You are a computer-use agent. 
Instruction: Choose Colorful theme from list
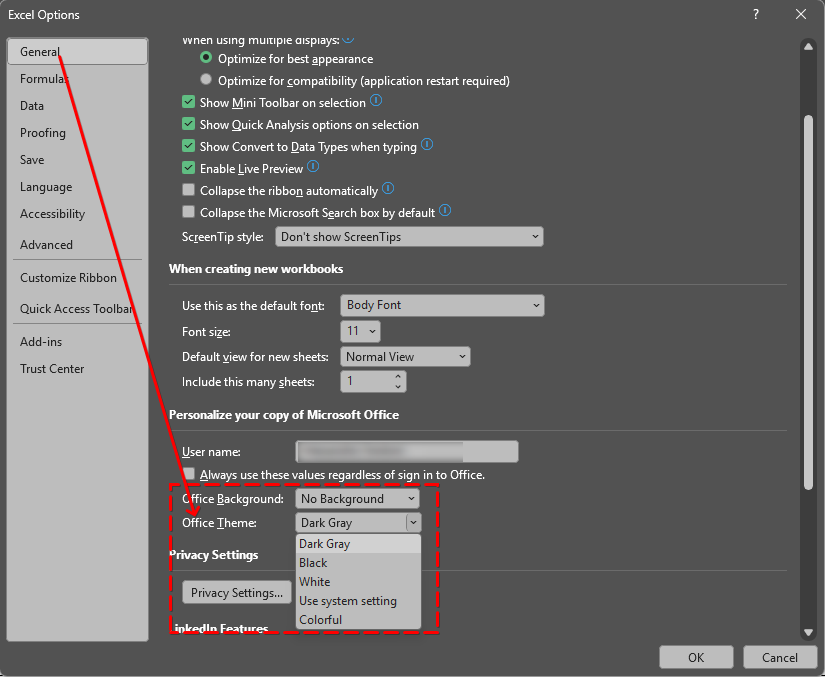358,620
